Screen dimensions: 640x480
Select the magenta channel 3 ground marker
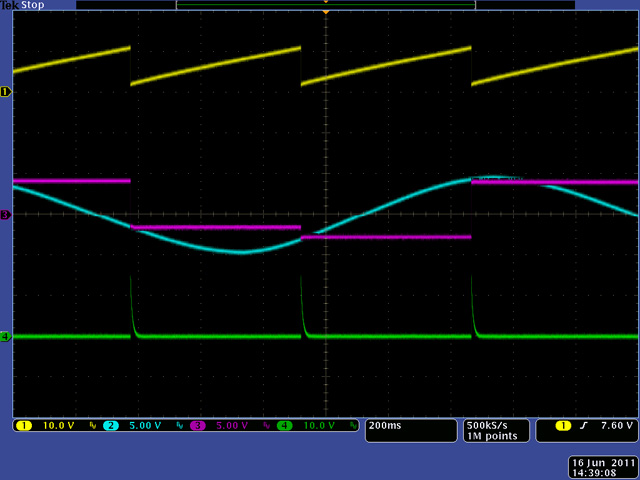[5, 214]
